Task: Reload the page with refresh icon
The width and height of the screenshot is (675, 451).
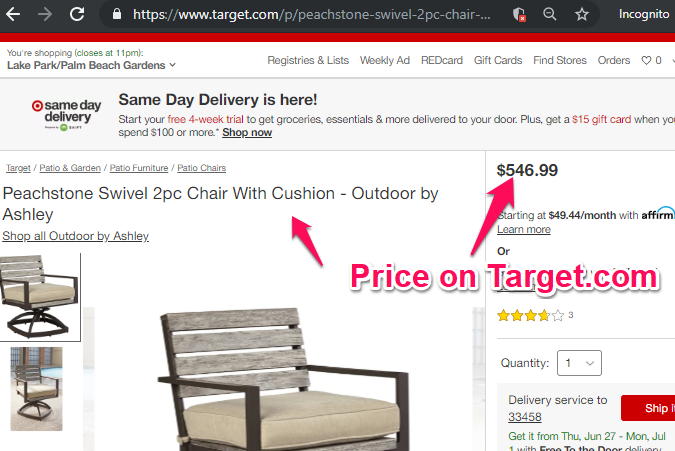Action: pyautogui.click(x=77, y=14)
